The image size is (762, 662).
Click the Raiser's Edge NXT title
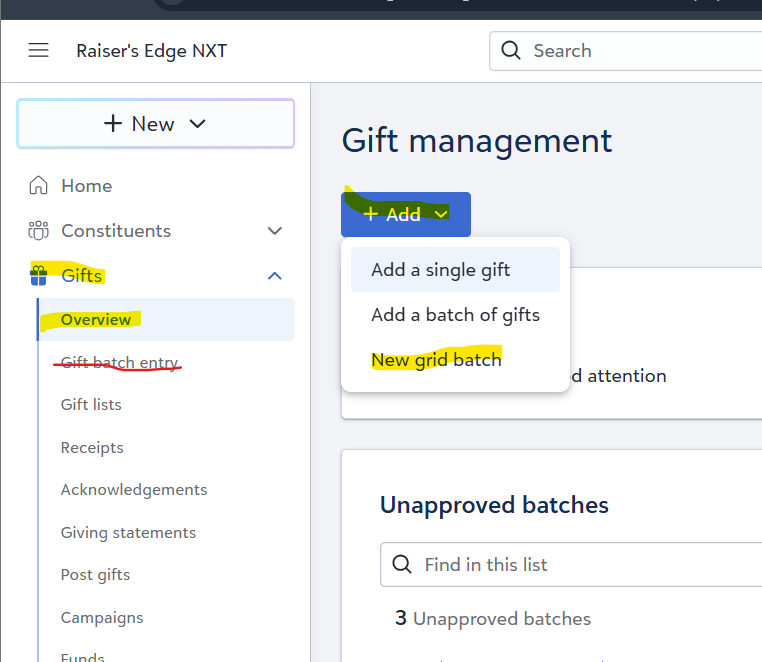[152, 51]
